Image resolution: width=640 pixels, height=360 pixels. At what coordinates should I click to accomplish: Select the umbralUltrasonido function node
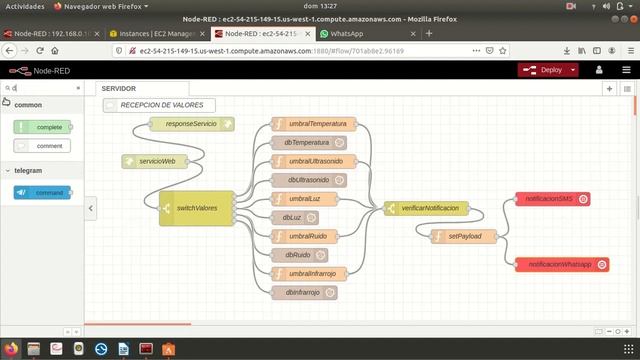click(313, 161)
